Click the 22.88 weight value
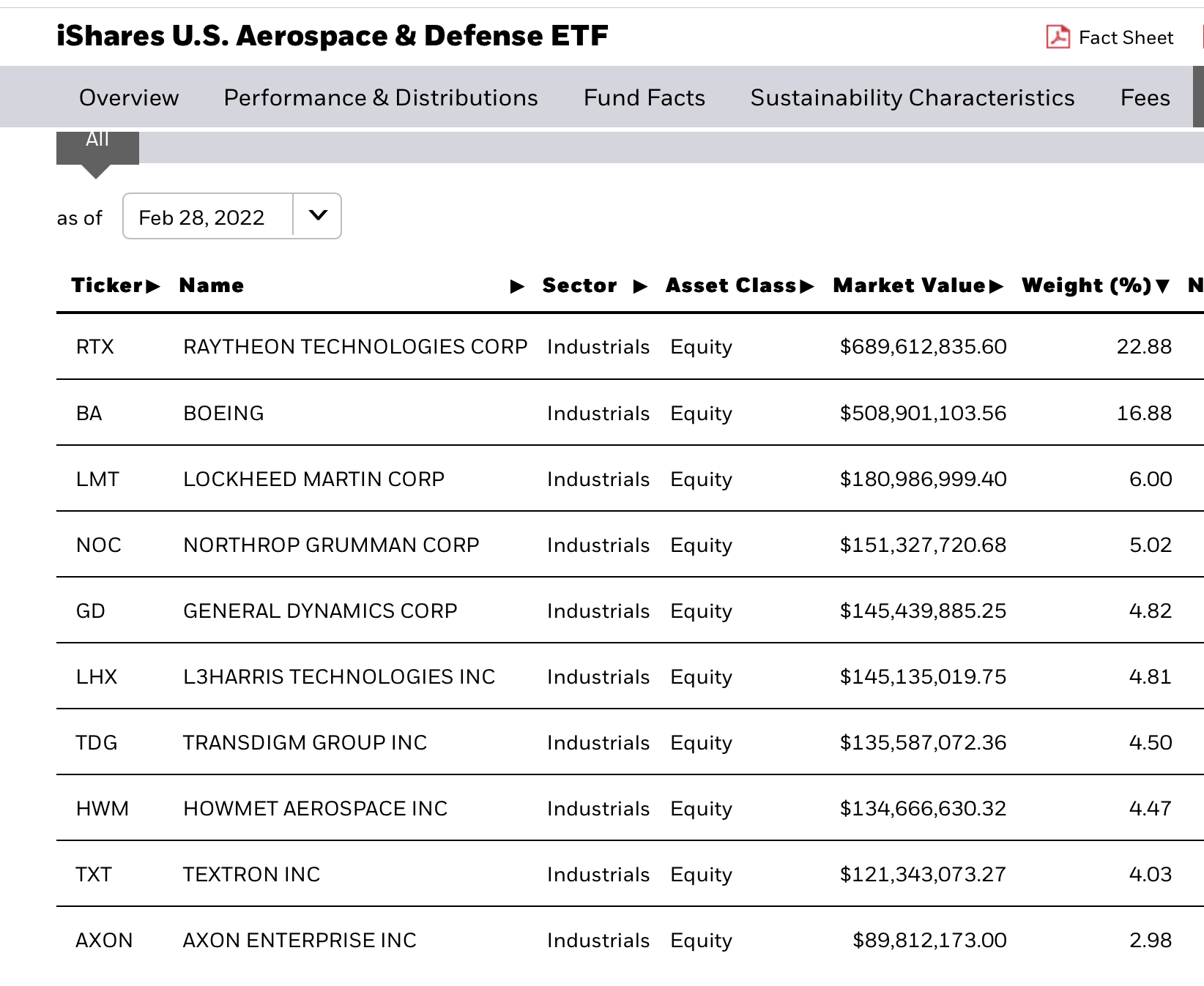Viewport: 1204px width, 986px height. 1144,346
